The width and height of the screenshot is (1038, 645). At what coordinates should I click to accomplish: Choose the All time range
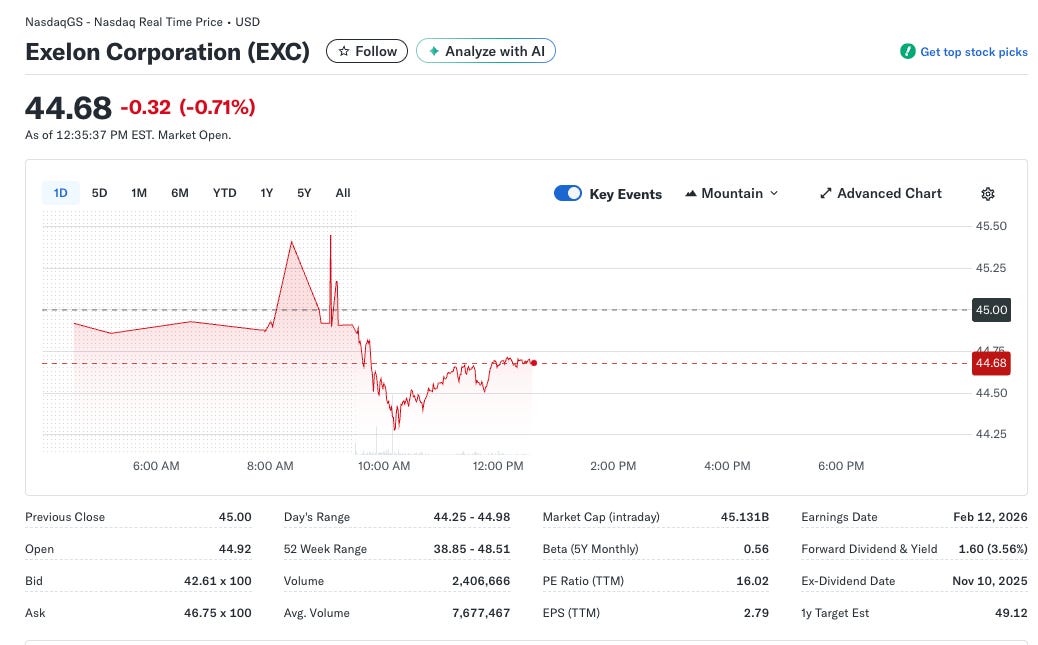click(343, 193)
